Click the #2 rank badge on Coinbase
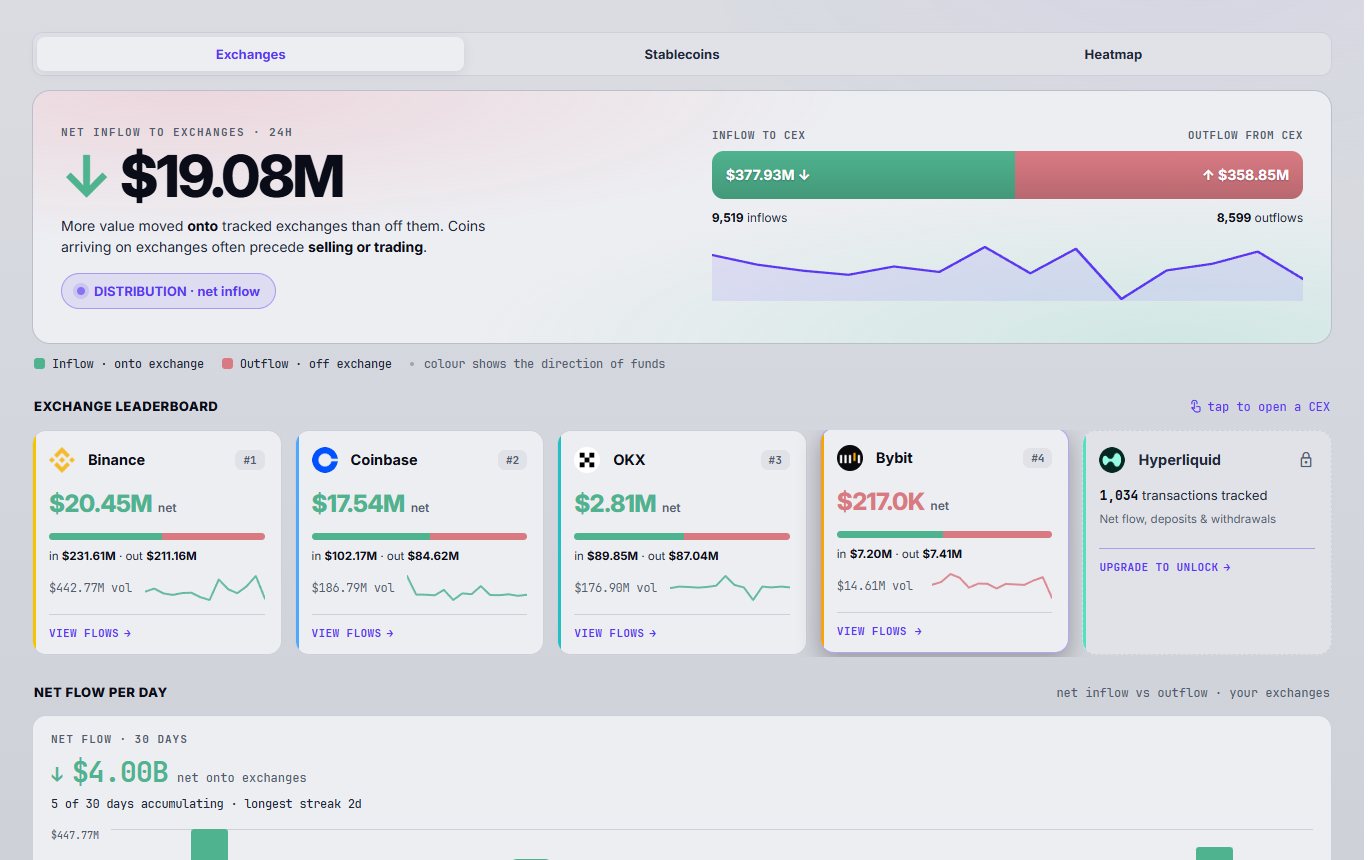This screenshot has width=1368, height=860. [x=512, y=460]
